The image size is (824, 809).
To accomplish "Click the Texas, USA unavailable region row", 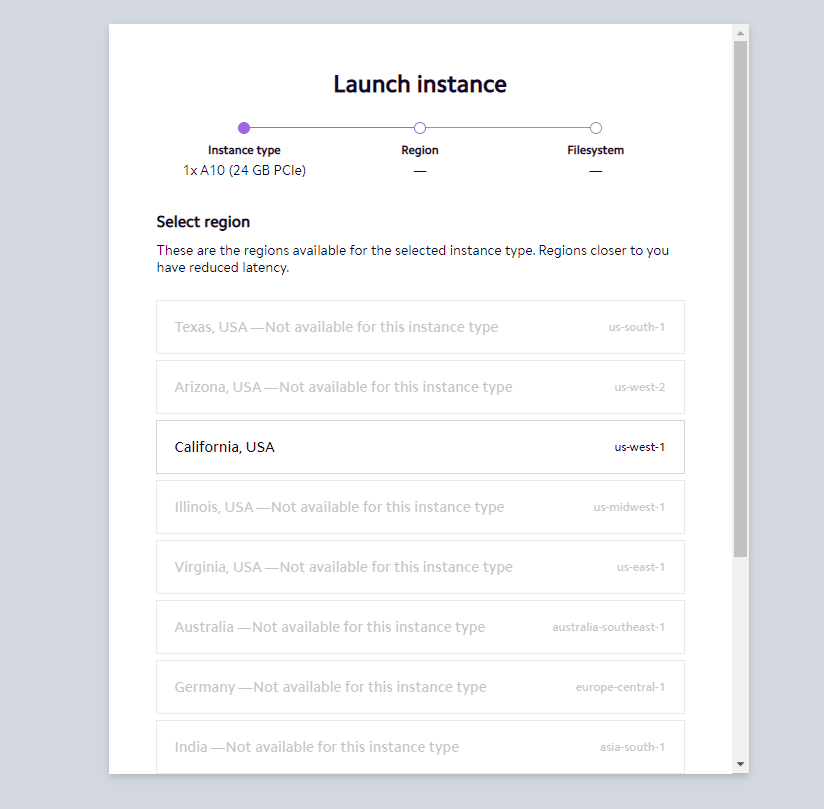I will point(420,327).
